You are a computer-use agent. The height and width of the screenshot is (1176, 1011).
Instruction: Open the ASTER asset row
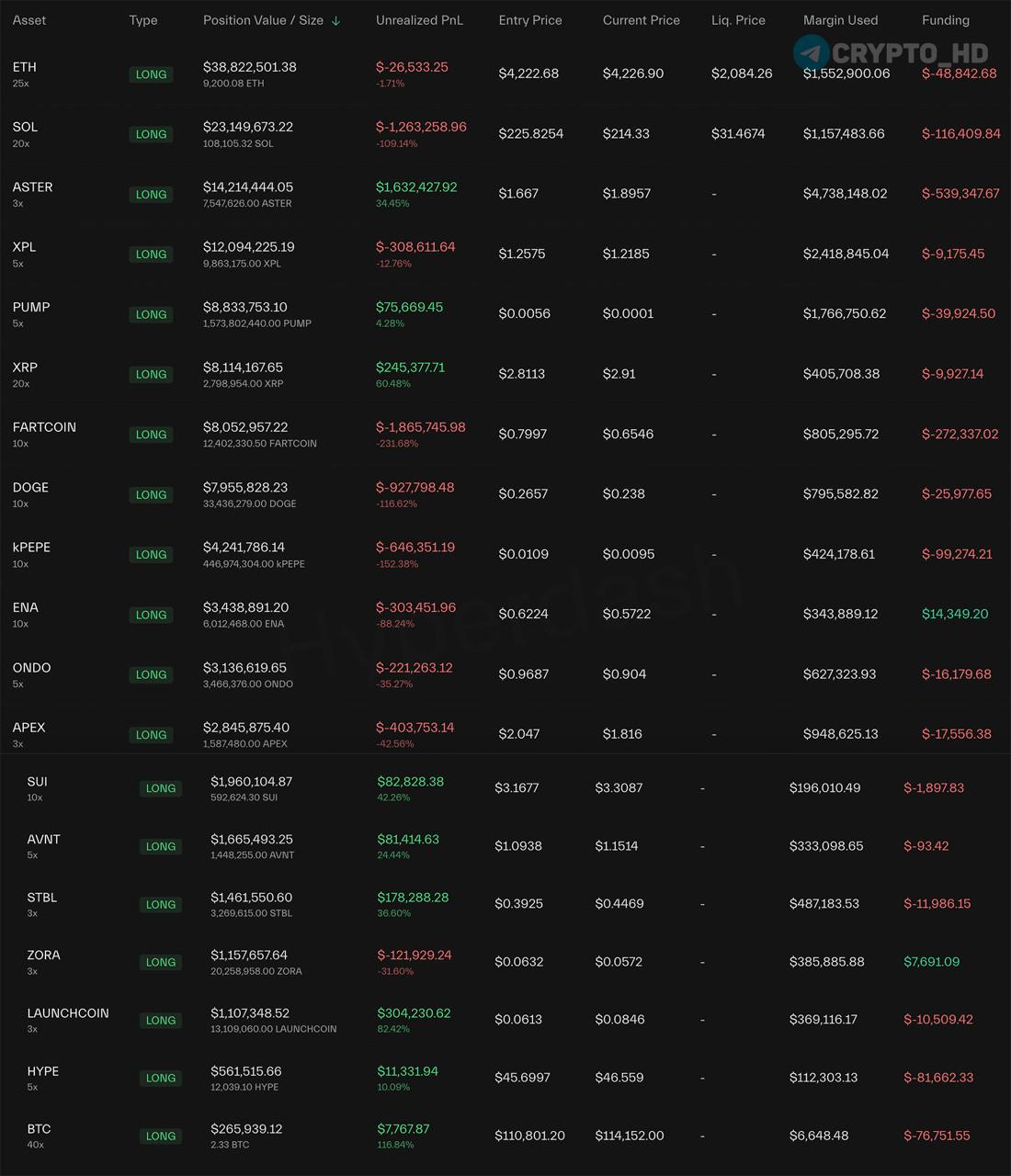click(33, 187)
